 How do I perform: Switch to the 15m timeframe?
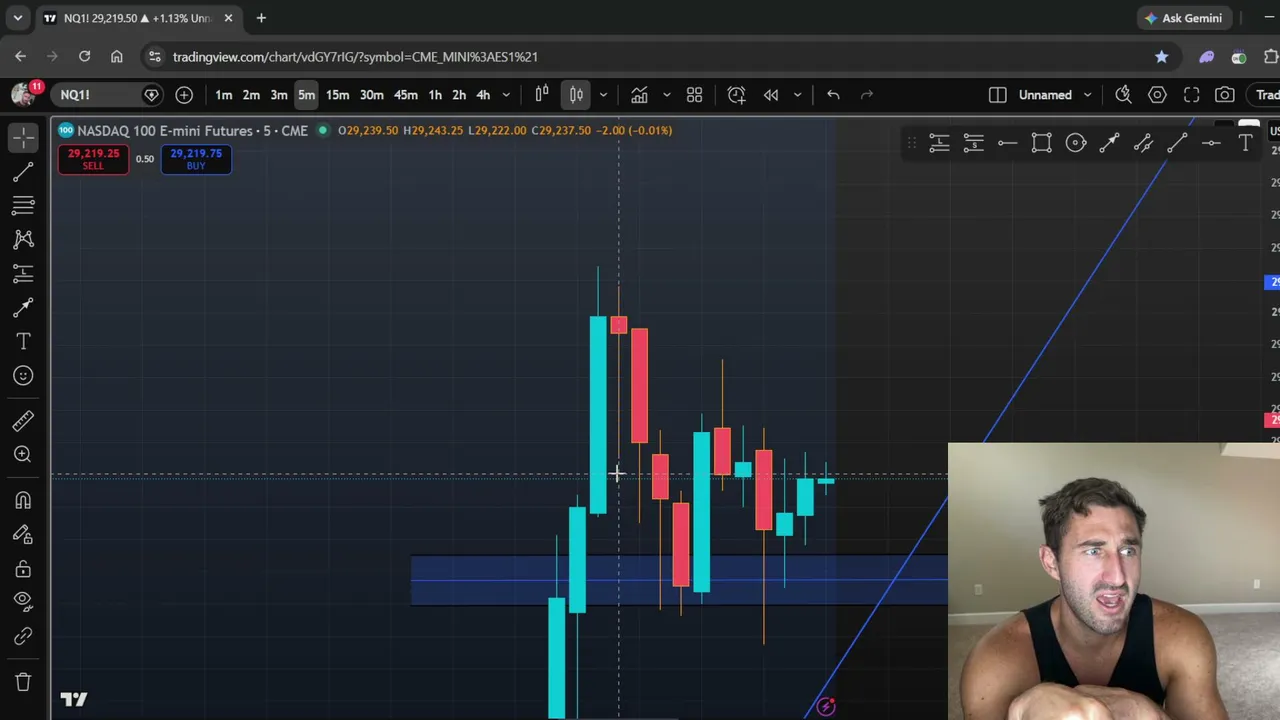click(x=337, y=95)
